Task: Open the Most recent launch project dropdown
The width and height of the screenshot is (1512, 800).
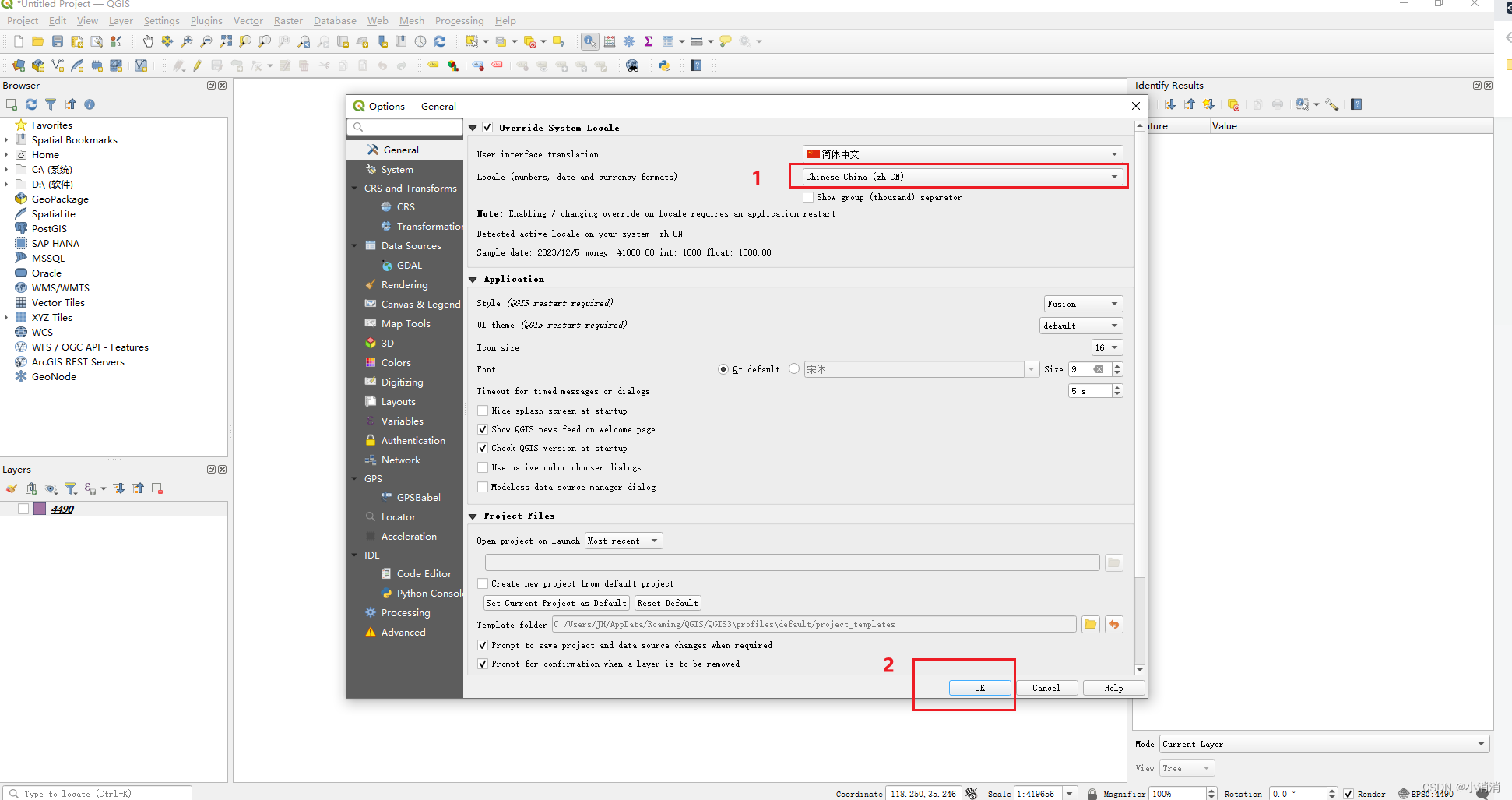Action: coord(624,541)
